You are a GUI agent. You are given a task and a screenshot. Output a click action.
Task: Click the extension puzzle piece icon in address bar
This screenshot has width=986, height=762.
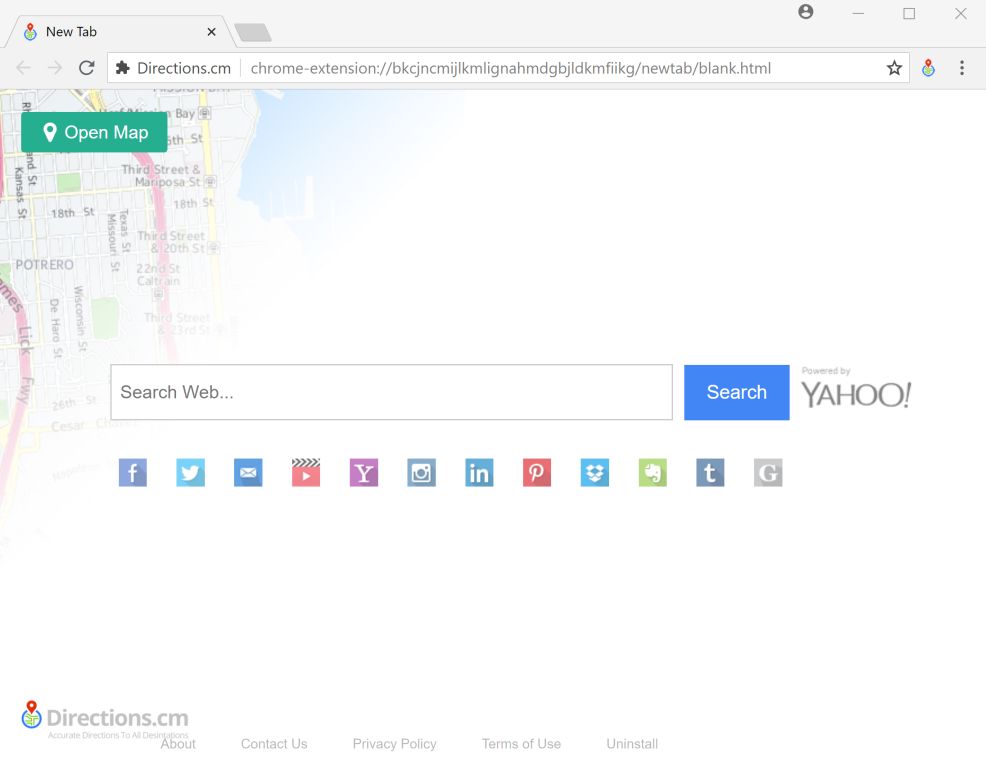pyautogui.click(x=123, y=68)
